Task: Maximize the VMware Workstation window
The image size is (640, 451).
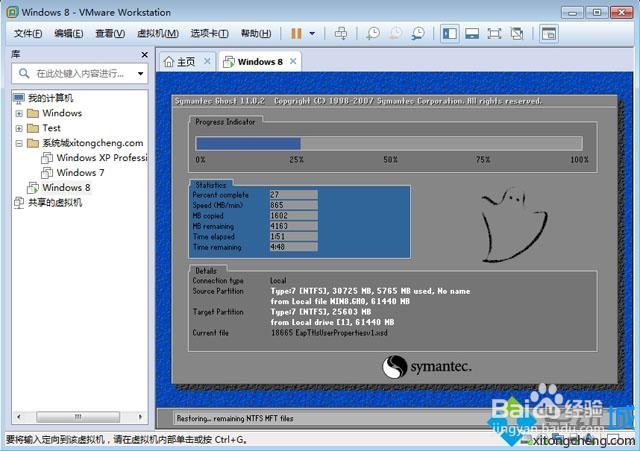Action: [597, 12]
